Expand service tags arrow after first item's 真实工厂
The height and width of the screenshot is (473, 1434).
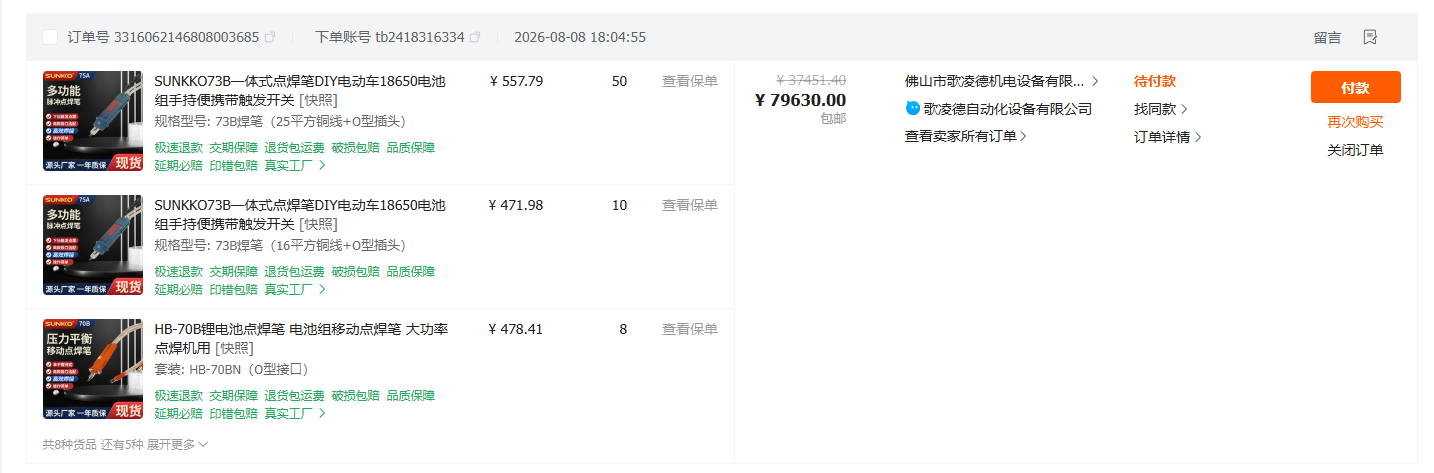click(322, 165)
